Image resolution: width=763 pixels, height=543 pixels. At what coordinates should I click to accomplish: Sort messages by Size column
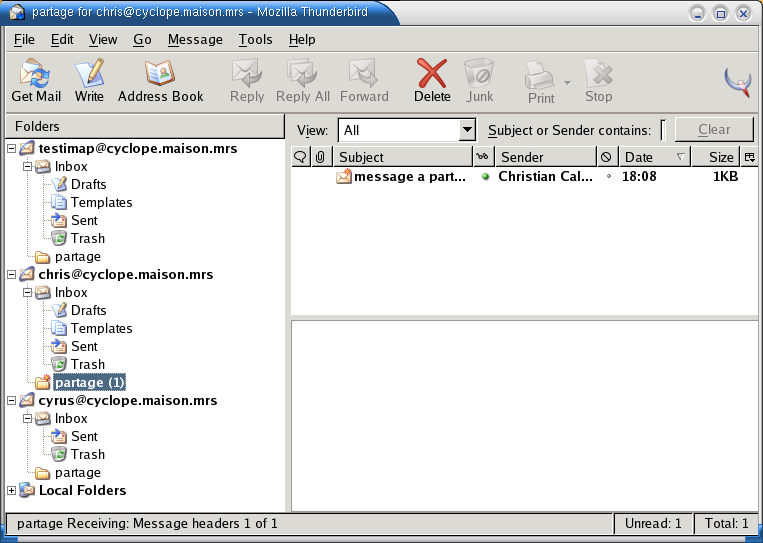[x=715, y=157]
